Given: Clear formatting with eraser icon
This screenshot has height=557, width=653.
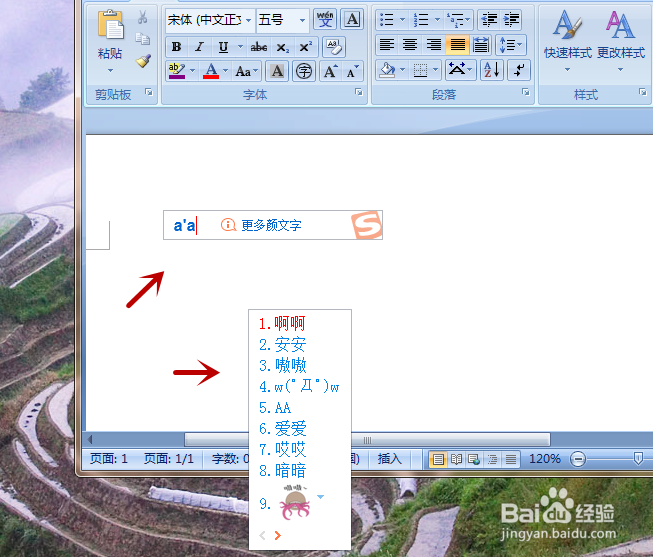Looking at the screenshot, I should coord(334,47).
